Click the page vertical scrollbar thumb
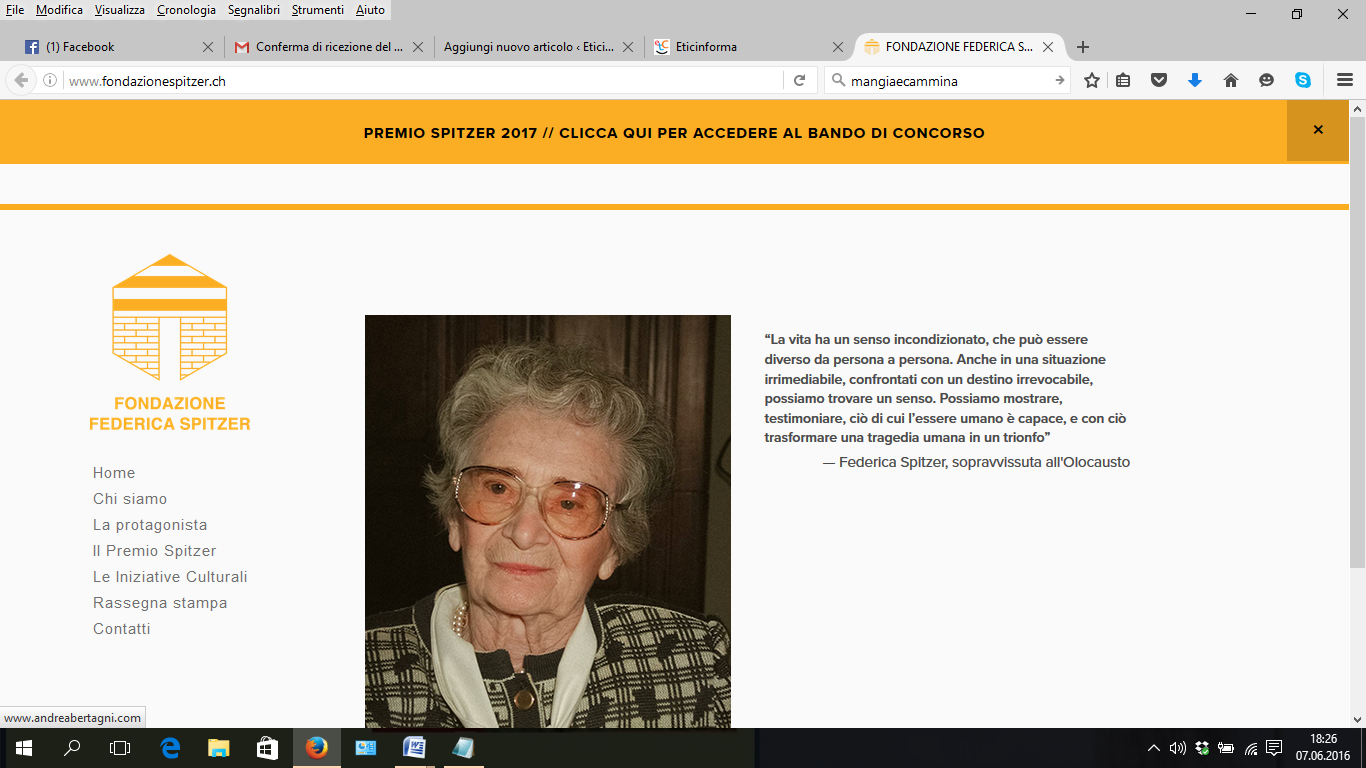This screenshot has width=1366, height=768. [x=1357, y=342]
